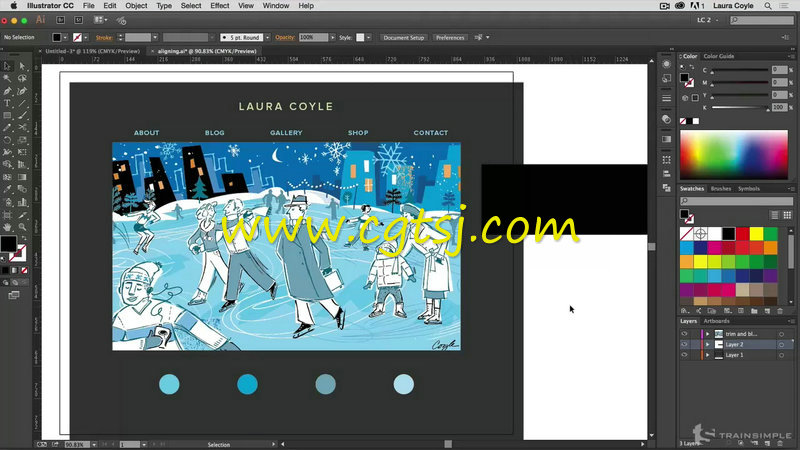Viewport: 800px width, 450px height.
Task: Hide Layer 1 visibility eye
Action: (x=684, y=355)
